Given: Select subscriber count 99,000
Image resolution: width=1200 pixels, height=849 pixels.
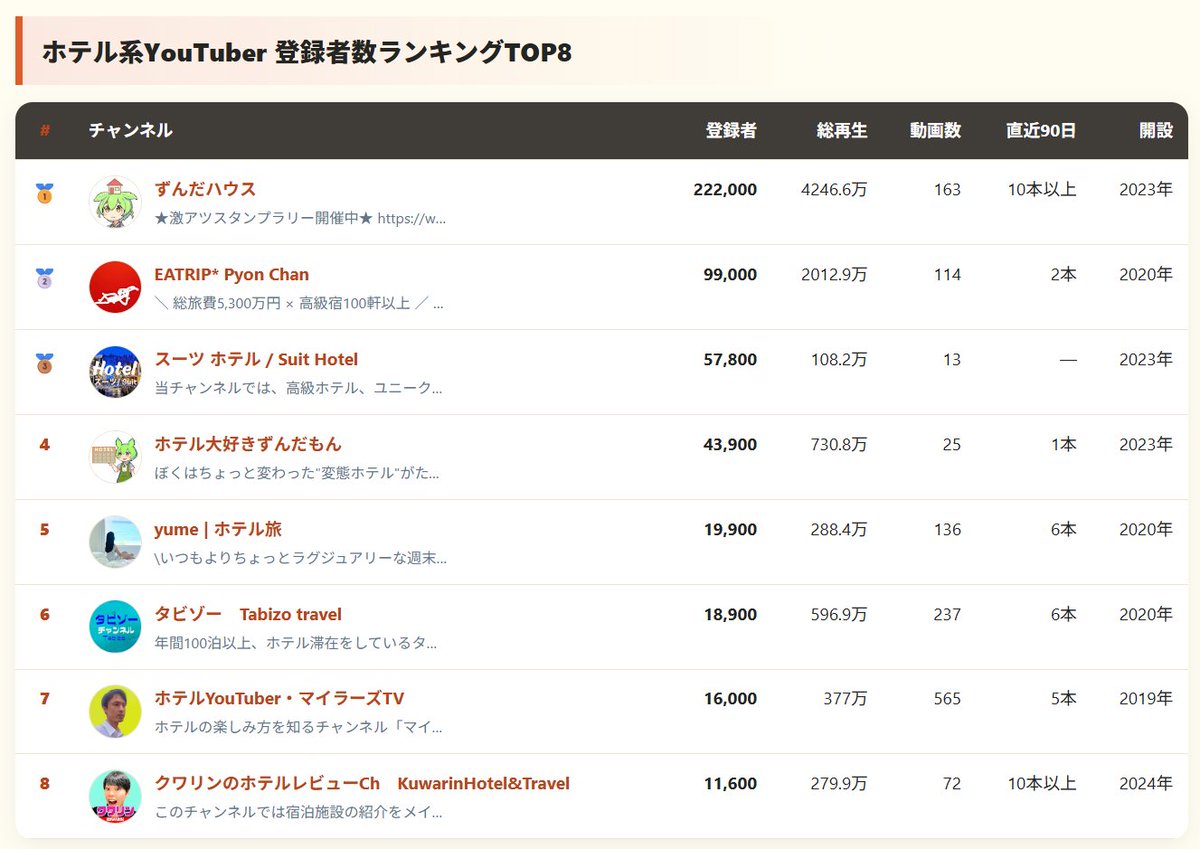Looking at the screenshot, I should pos(730,274).
